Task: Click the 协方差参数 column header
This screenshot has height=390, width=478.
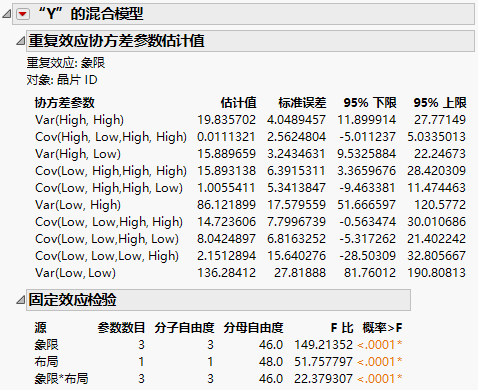Action: pos(65,103)
